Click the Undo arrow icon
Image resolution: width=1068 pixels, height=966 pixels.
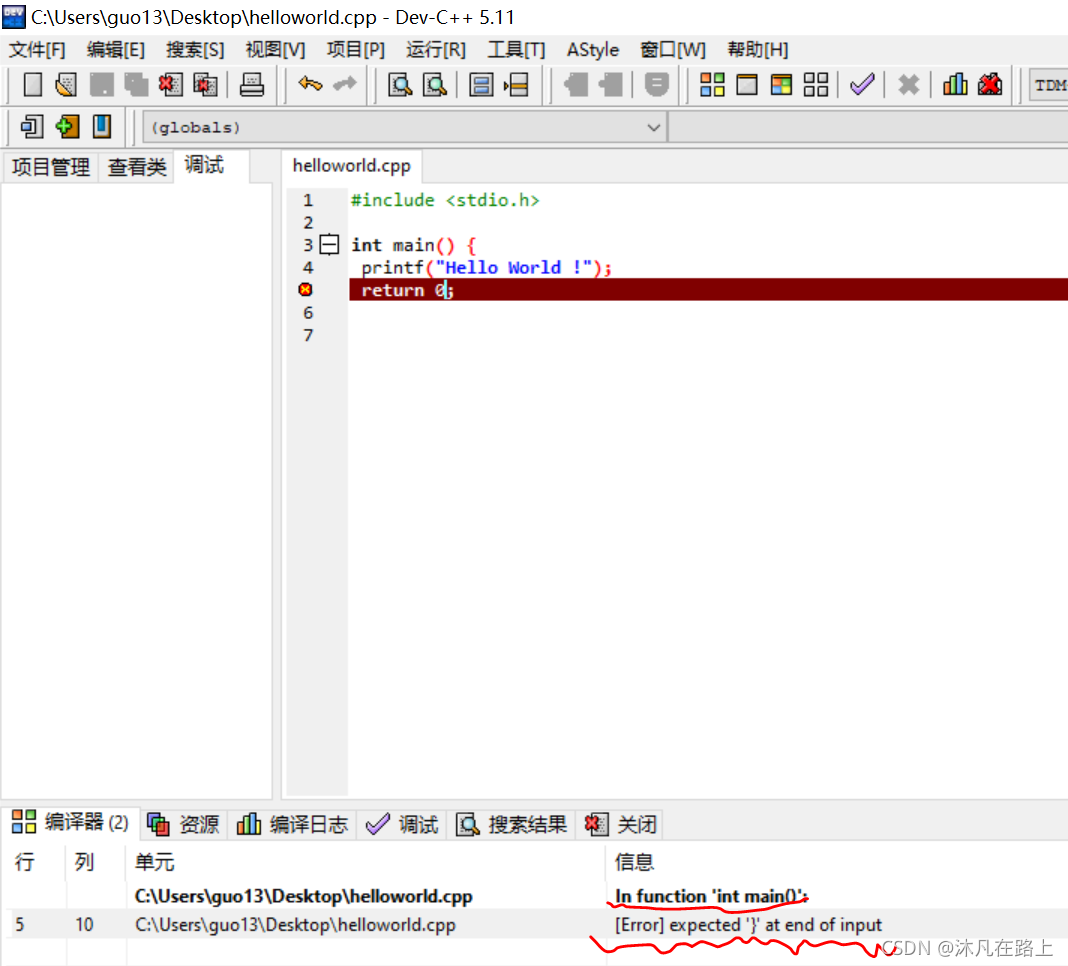click(x=310, y=84)
